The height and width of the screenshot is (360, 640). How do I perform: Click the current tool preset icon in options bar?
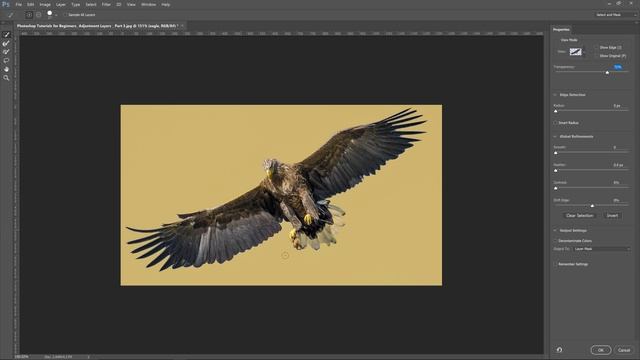[11, 15]
